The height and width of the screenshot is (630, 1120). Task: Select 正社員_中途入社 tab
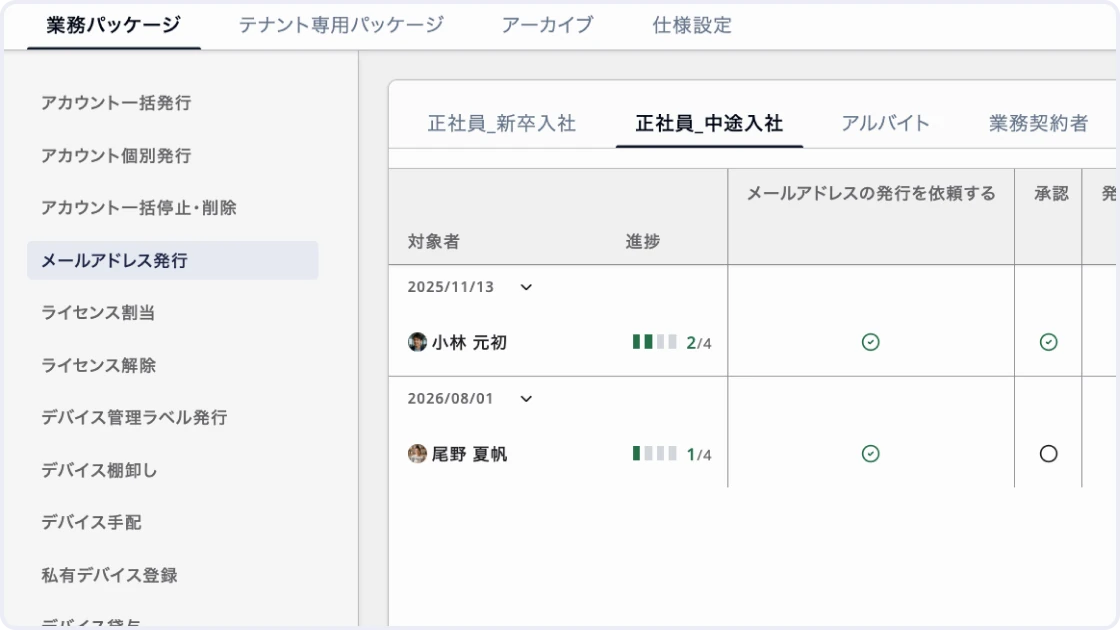(709, 124)
